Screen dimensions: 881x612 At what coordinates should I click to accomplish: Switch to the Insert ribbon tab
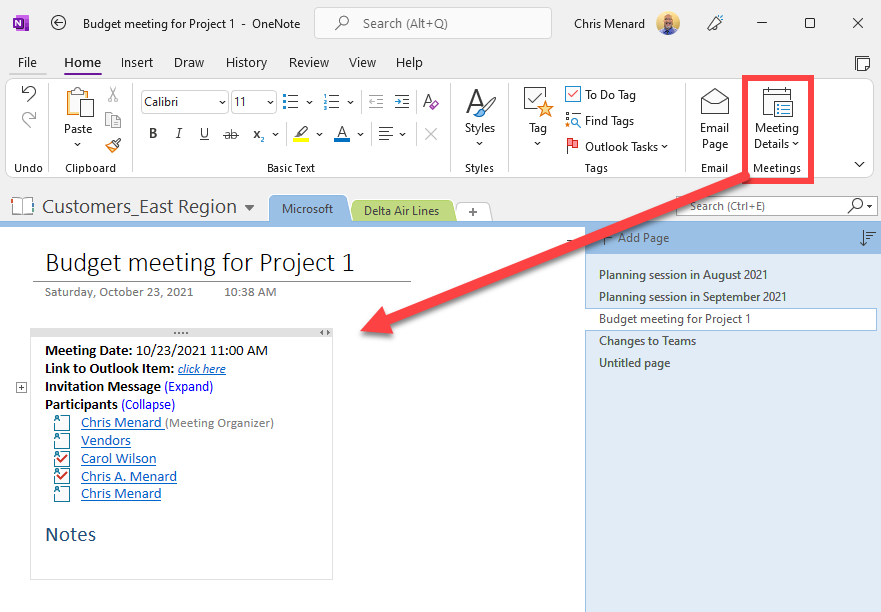[x=136, y=62]
